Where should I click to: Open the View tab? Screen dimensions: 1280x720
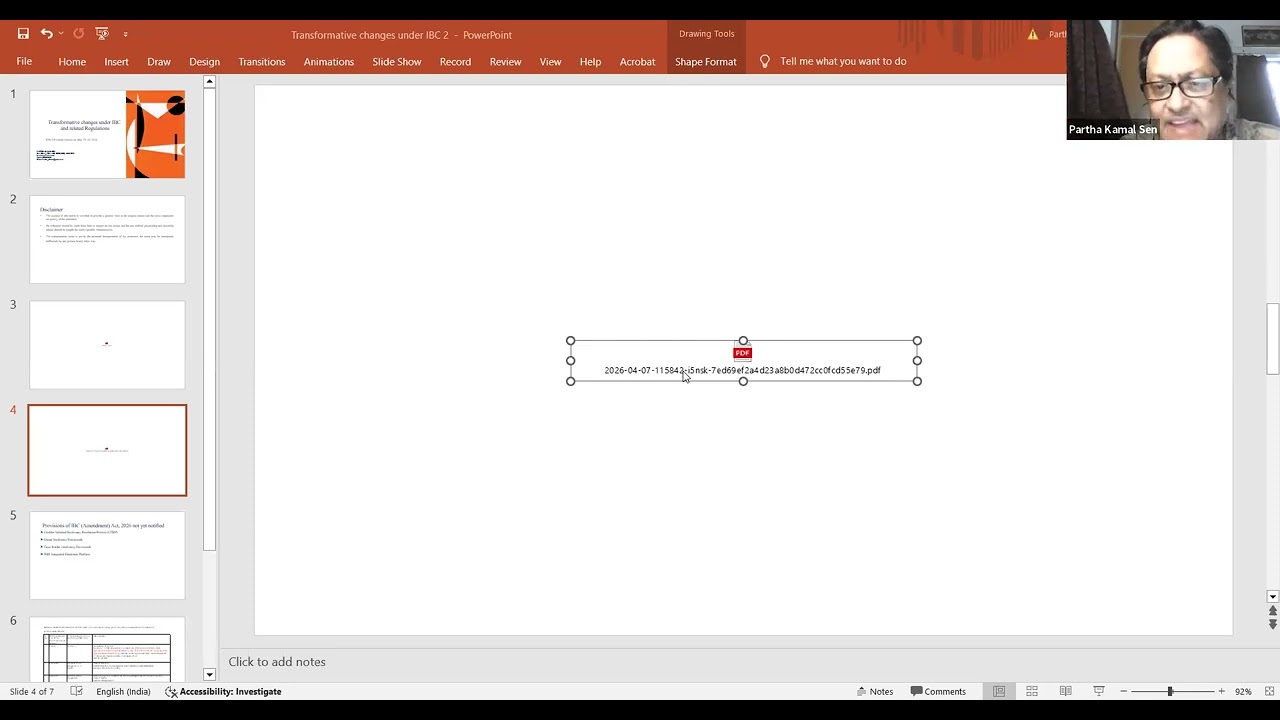550,61
